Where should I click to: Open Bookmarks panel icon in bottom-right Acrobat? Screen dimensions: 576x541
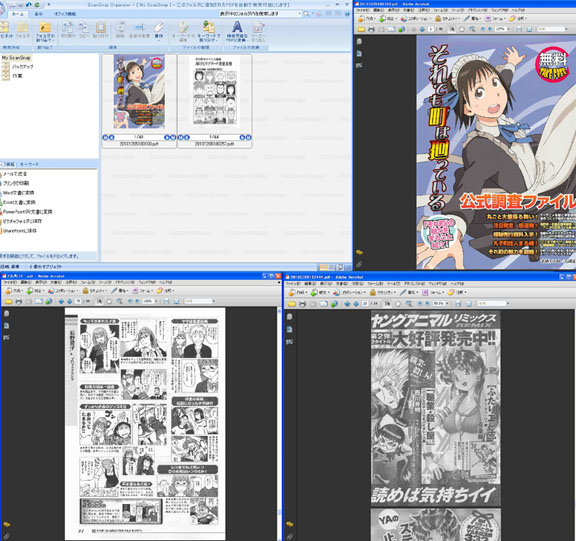[x=289, y=329]
